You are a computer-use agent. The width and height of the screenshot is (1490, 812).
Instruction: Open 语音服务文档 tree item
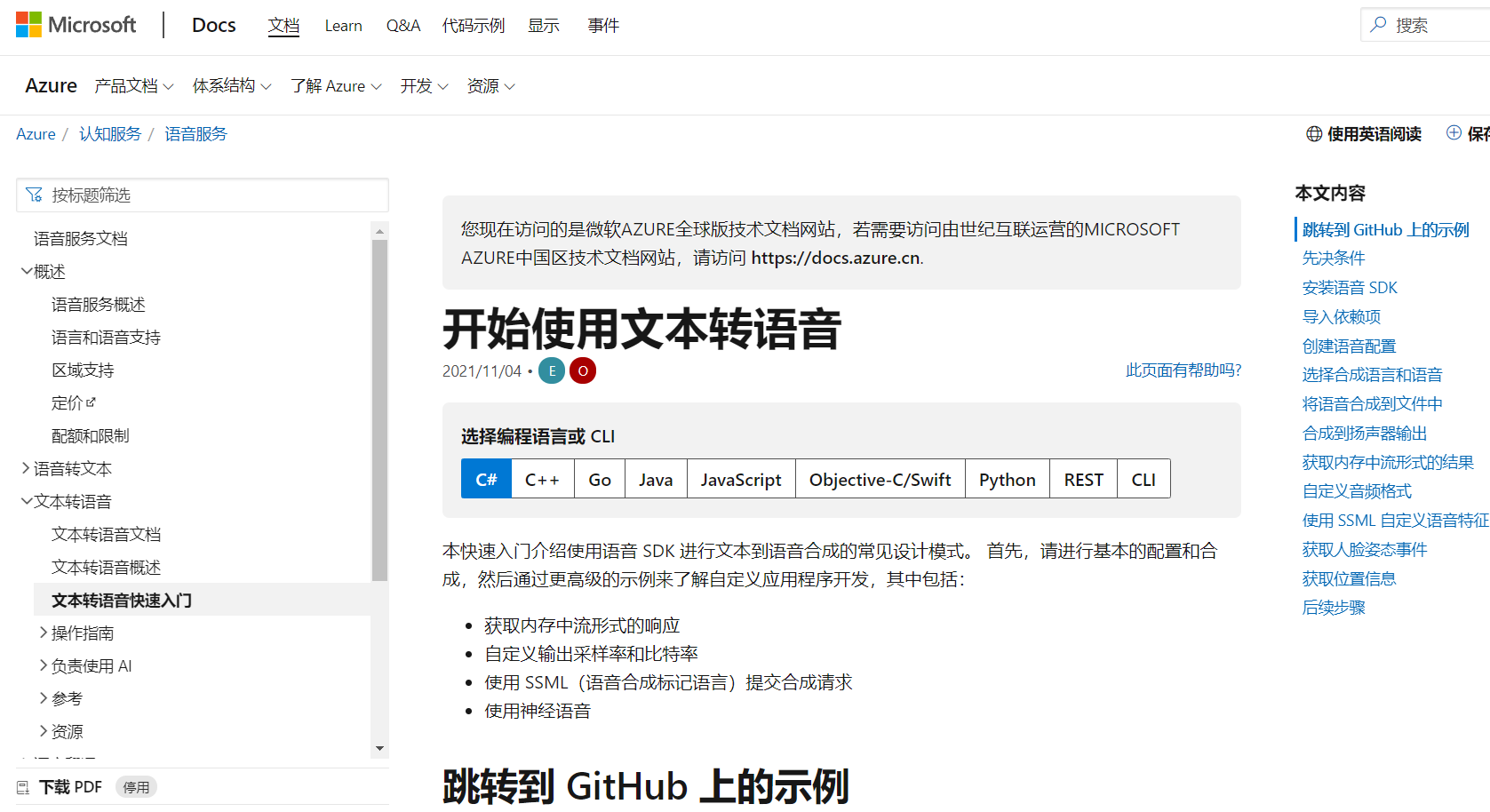[81, 238]
